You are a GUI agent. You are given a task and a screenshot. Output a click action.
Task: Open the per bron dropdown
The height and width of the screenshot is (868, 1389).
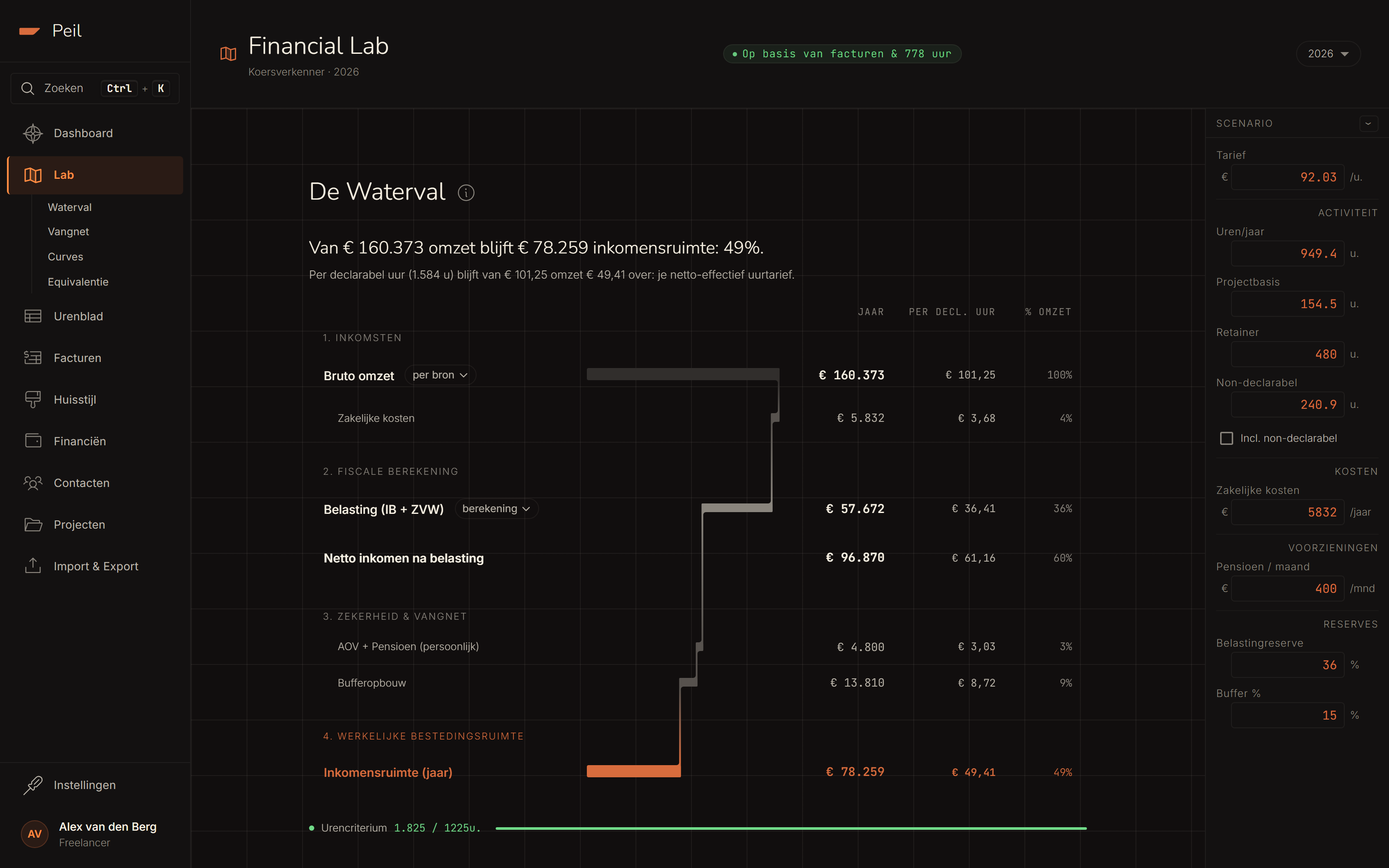click(440, 375)
